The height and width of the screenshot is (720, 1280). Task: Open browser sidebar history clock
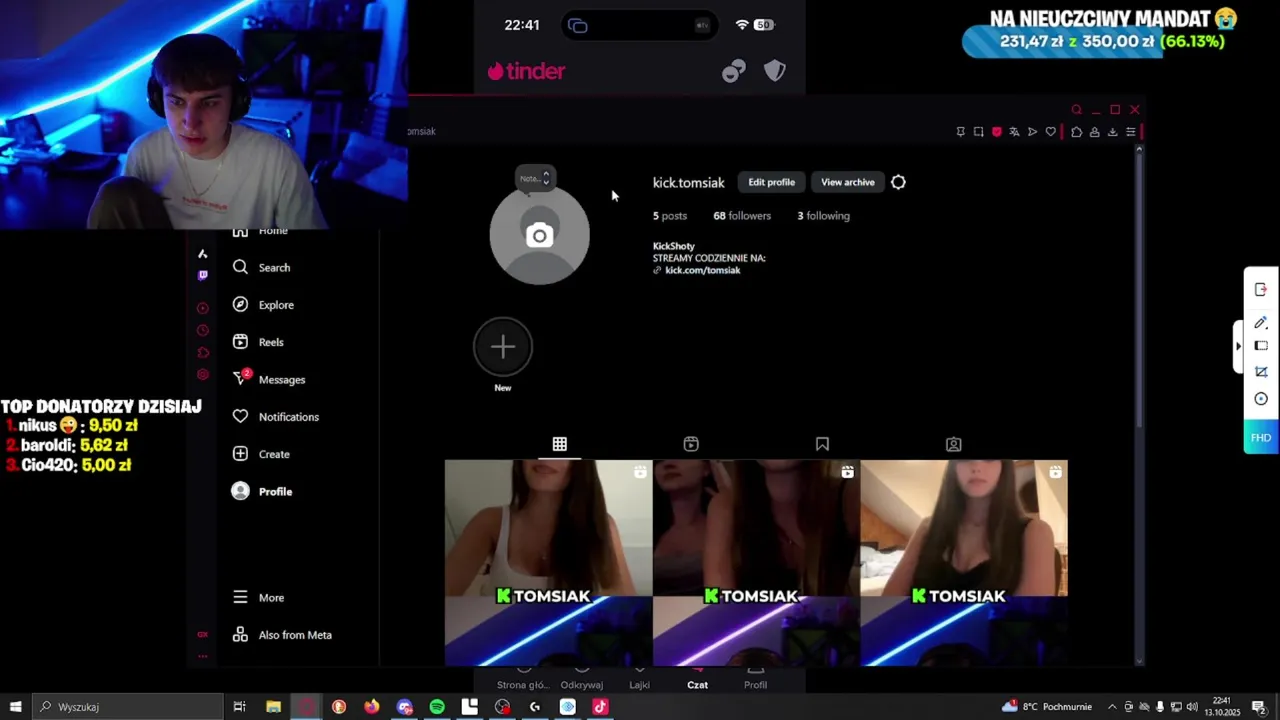click(x=203, y=330)
